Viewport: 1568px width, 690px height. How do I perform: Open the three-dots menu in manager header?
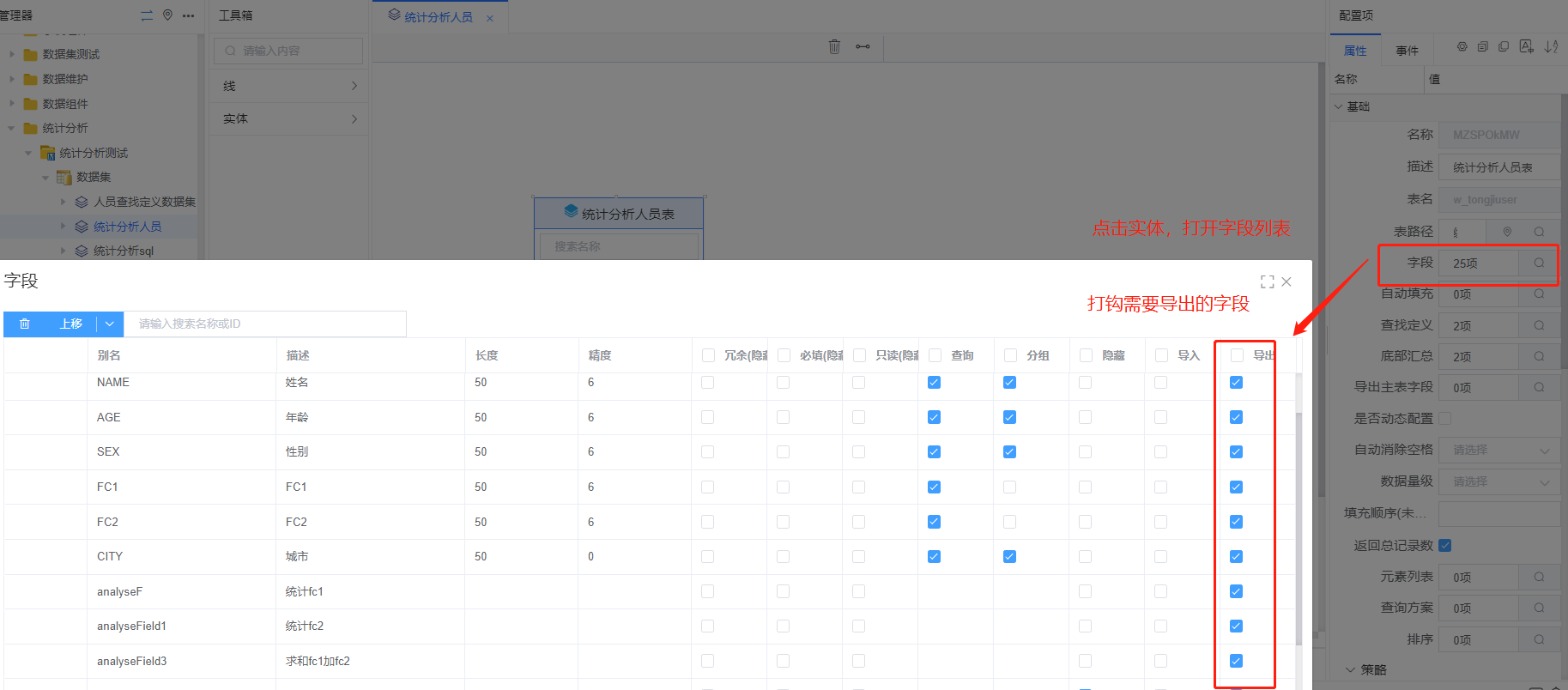pos(188,15)
